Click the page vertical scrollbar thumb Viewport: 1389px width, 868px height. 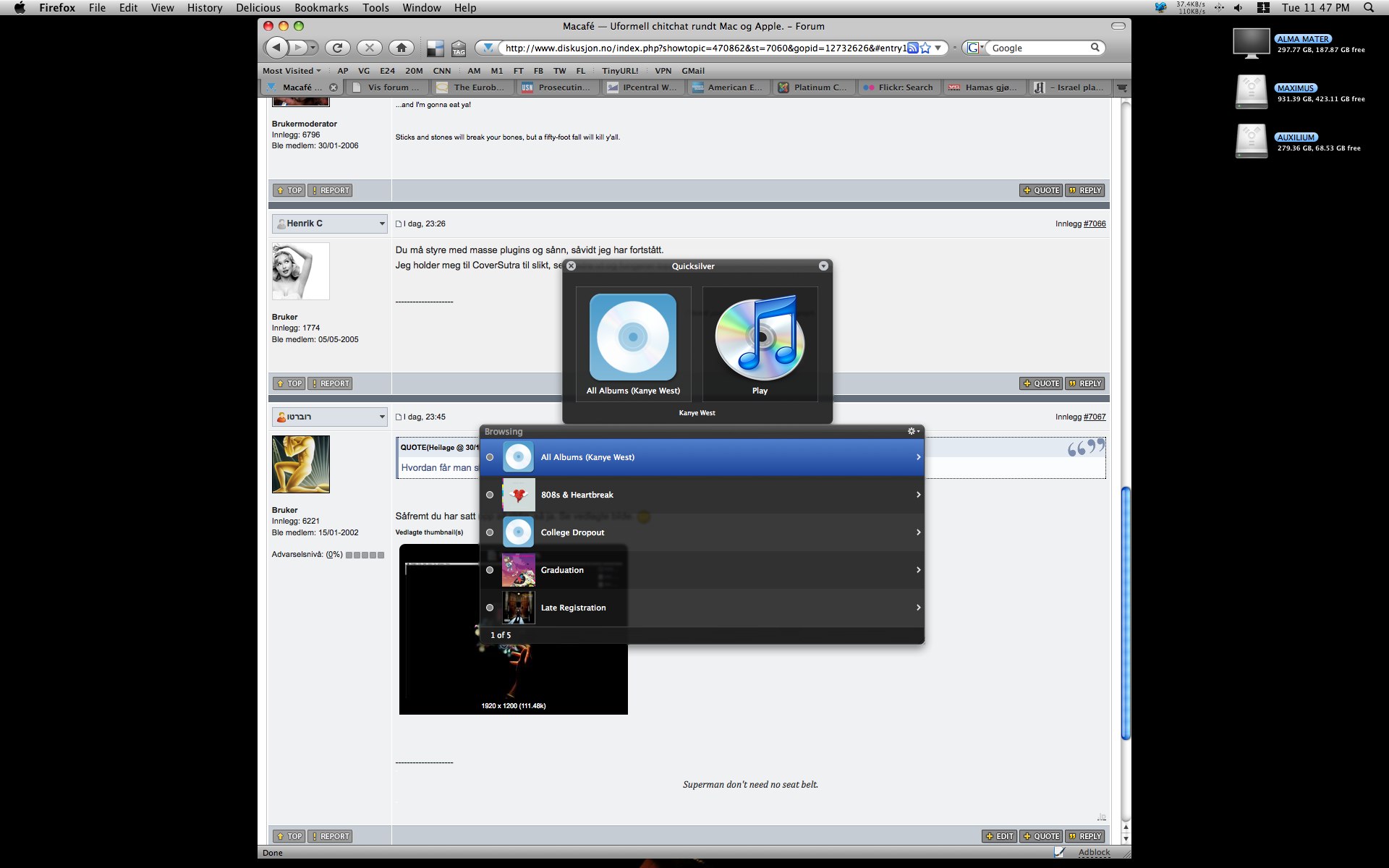pos(1125,613)
